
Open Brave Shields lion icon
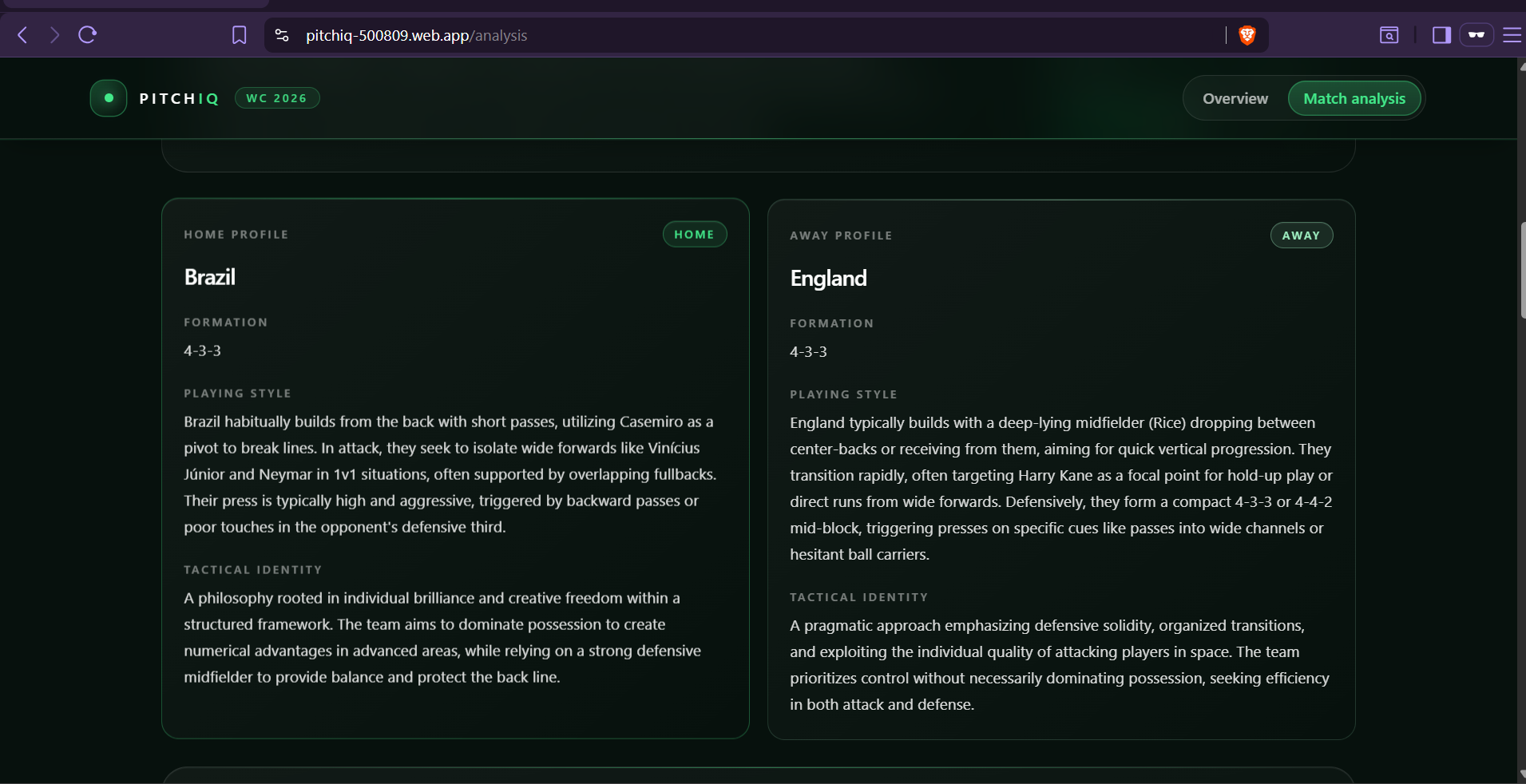1247,35
